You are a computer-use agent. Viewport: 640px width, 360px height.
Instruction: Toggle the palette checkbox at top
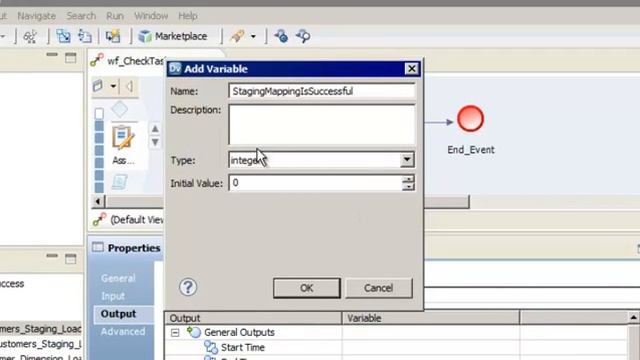[99, 113]
